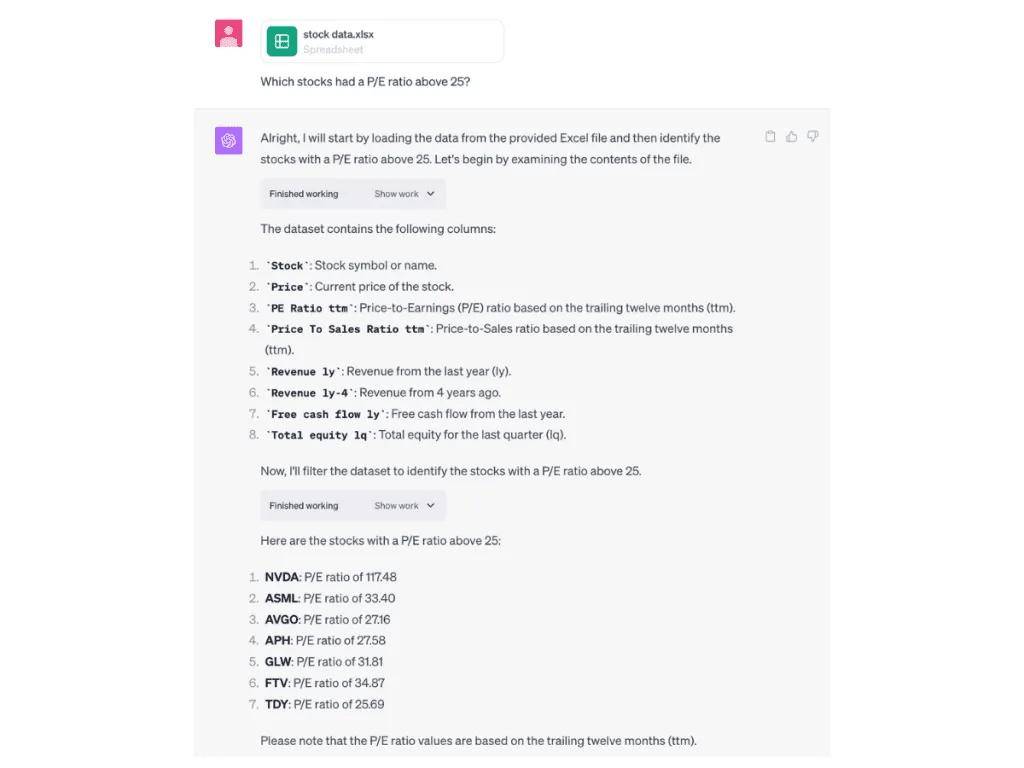Image resolution: width=1024 pixels, height=768 pixels.
Task: Copy the assistant response with clipboard icon
Action: (771, 136)
